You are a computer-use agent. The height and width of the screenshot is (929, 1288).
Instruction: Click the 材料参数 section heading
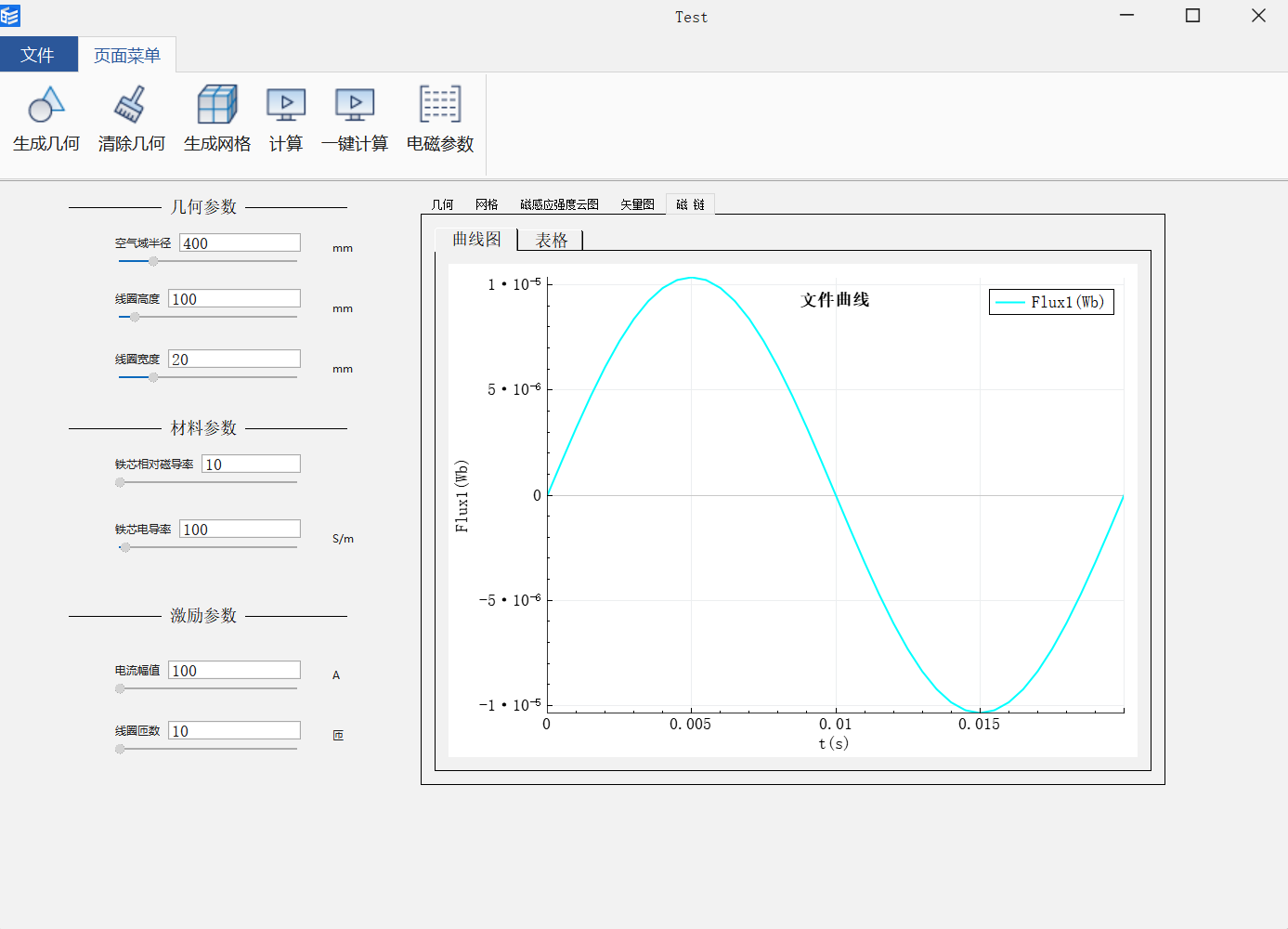point(203,427)
